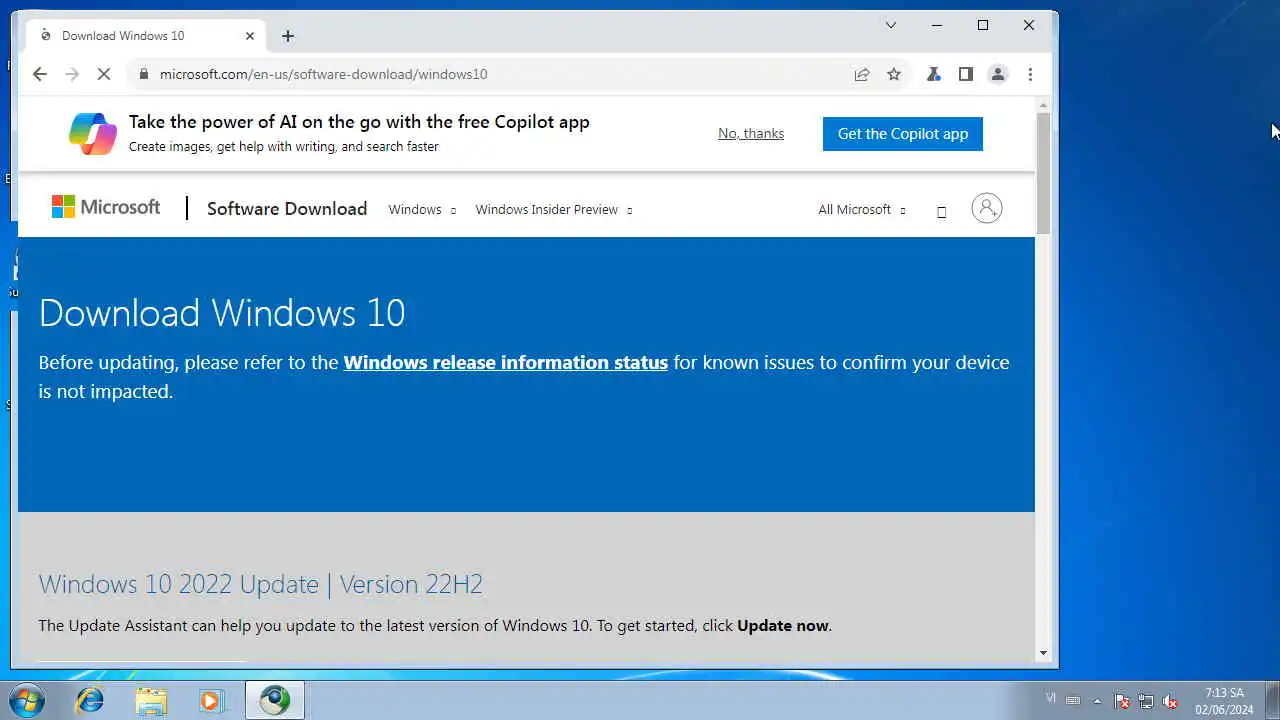Click the disabled forward navigation arrow
1280x720 pixels.
point(71,74)
